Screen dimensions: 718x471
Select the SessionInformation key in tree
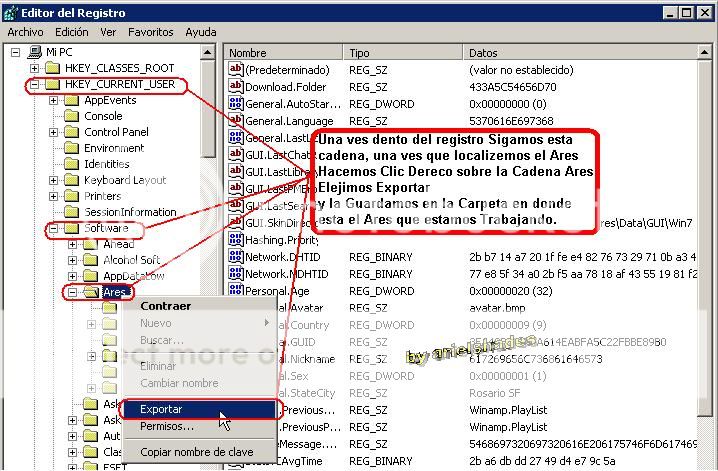click(130, 212)
